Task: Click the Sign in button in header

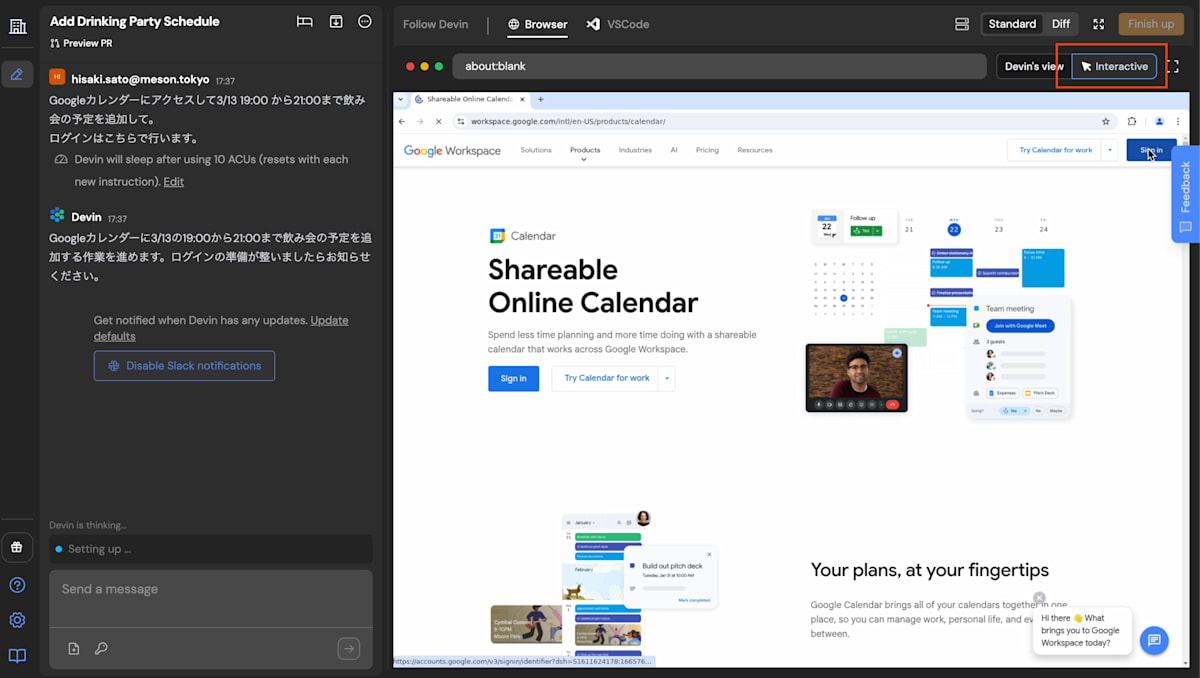Action: coord(1151,150)
